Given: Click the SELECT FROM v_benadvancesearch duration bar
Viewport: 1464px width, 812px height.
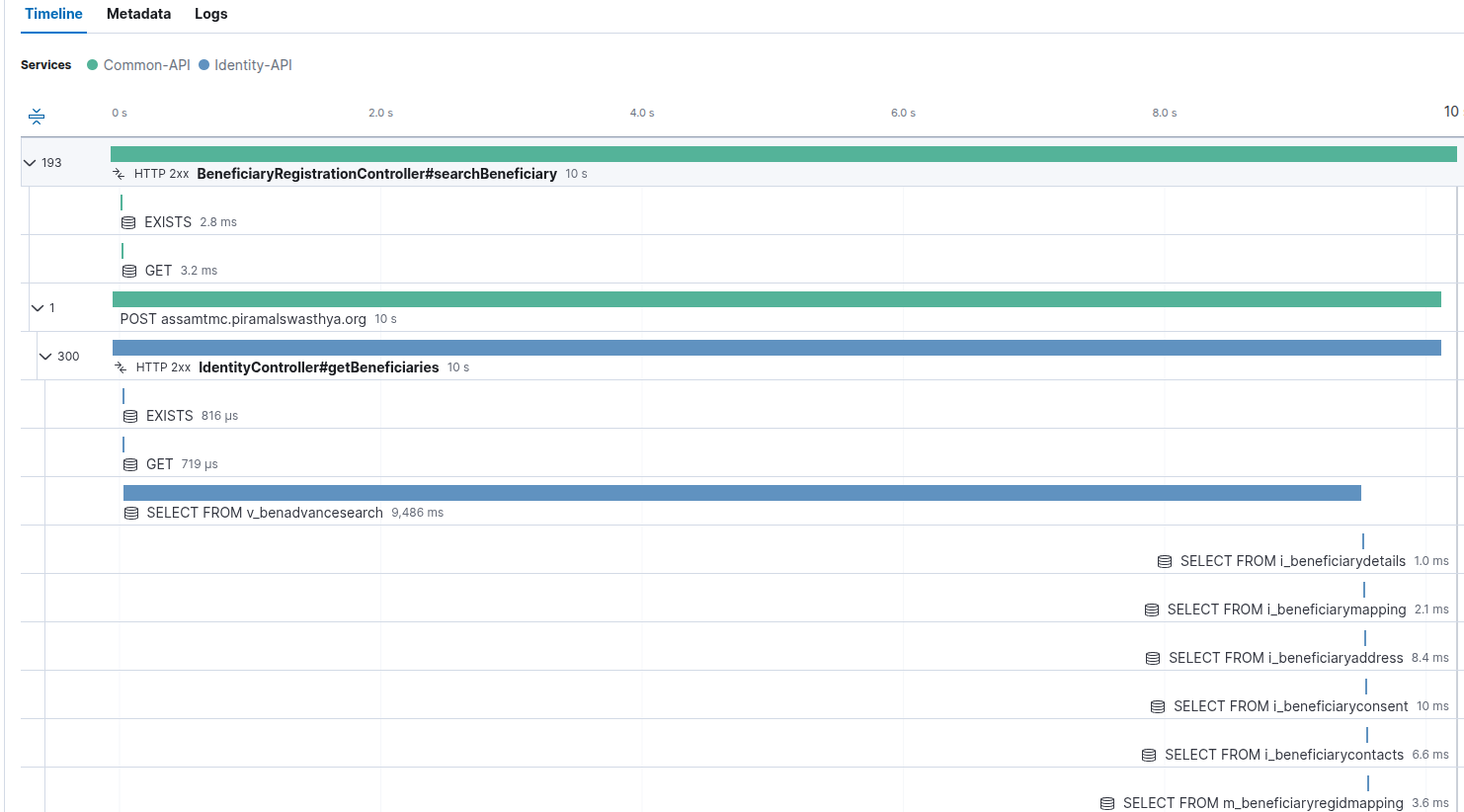Looking at the screenshot, I should point(741,493).
